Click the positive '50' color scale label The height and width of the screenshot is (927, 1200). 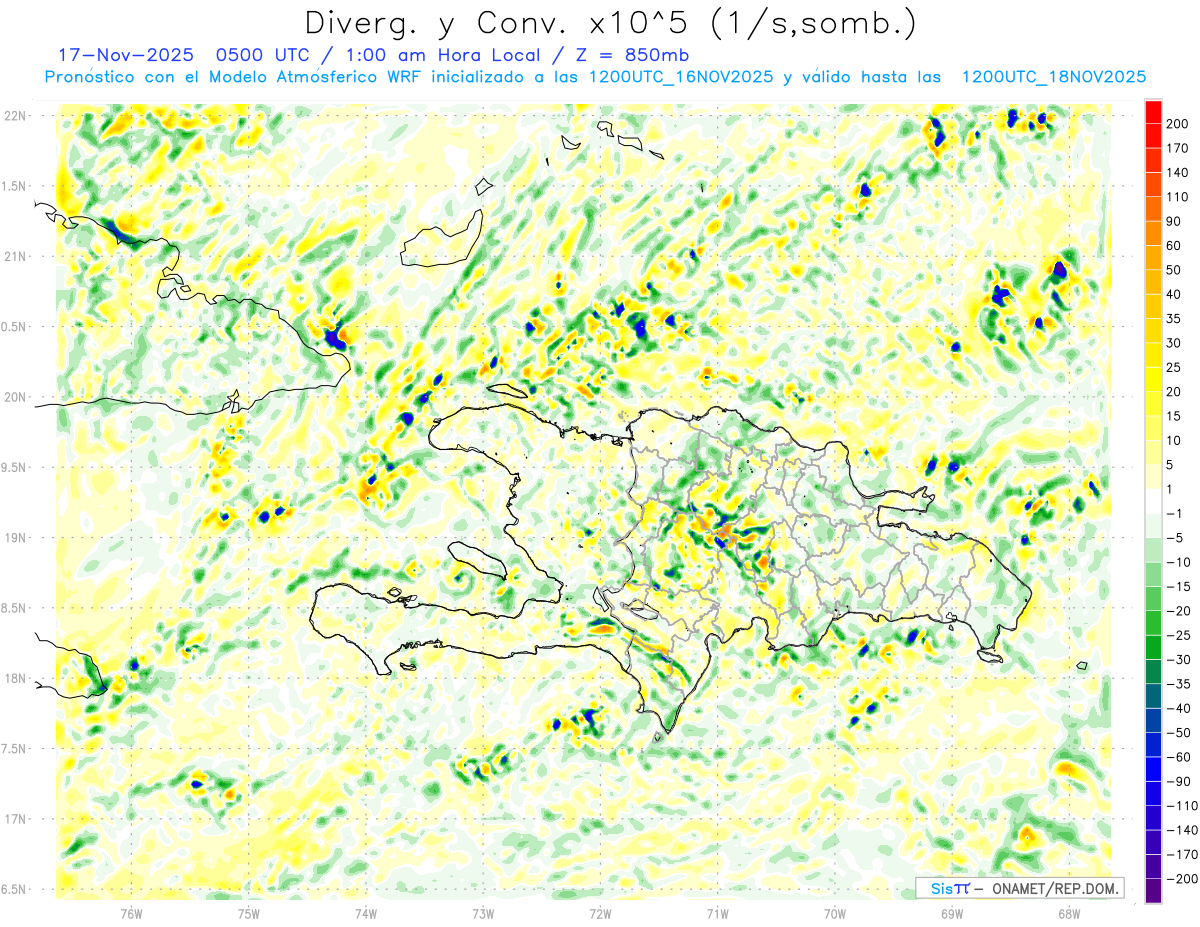pos(1175,270)
